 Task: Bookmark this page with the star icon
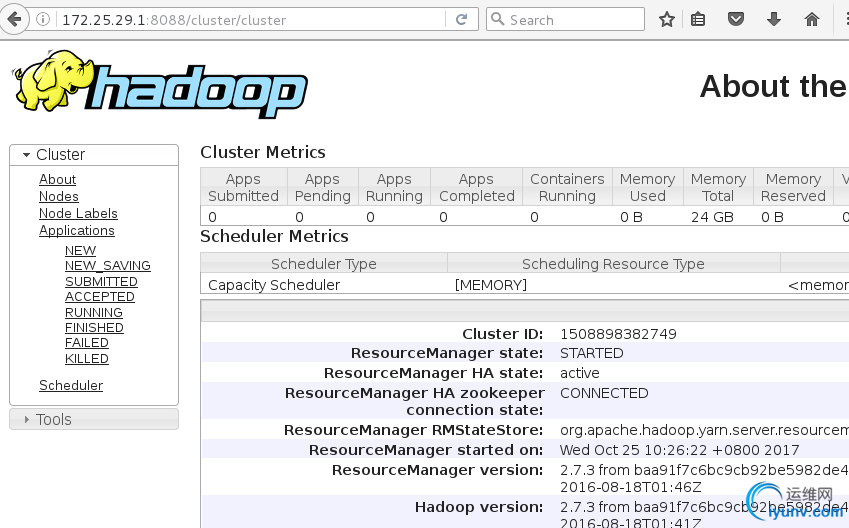(667, 20)
